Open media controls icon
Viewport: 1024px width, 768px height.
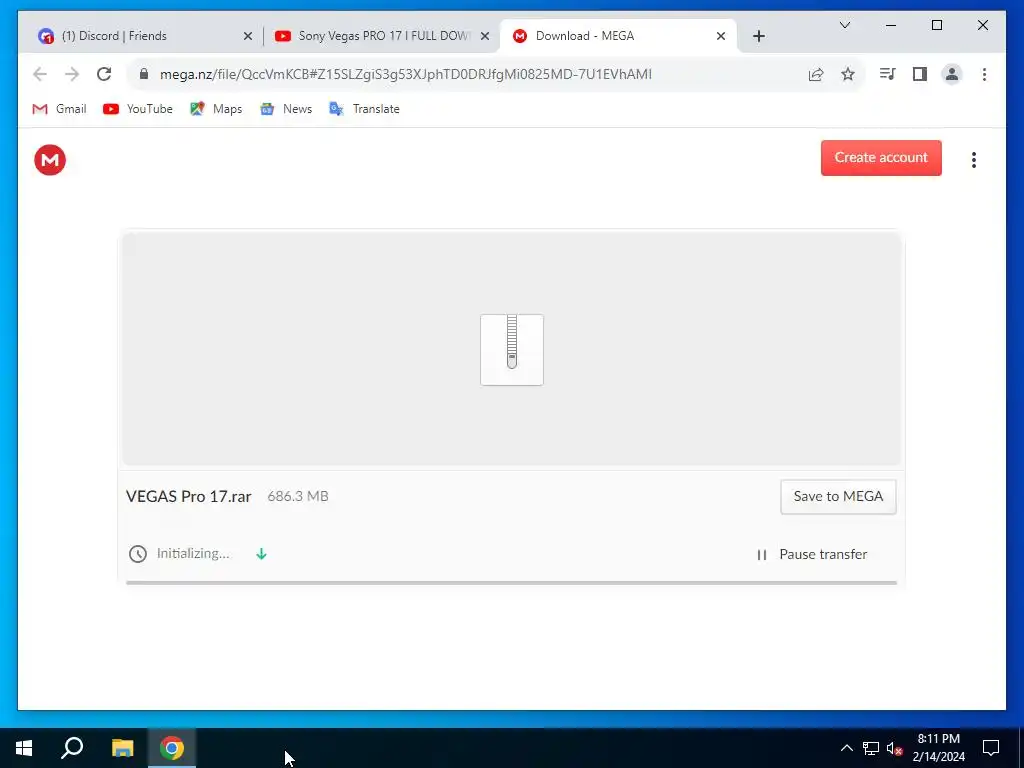(887, 74)
